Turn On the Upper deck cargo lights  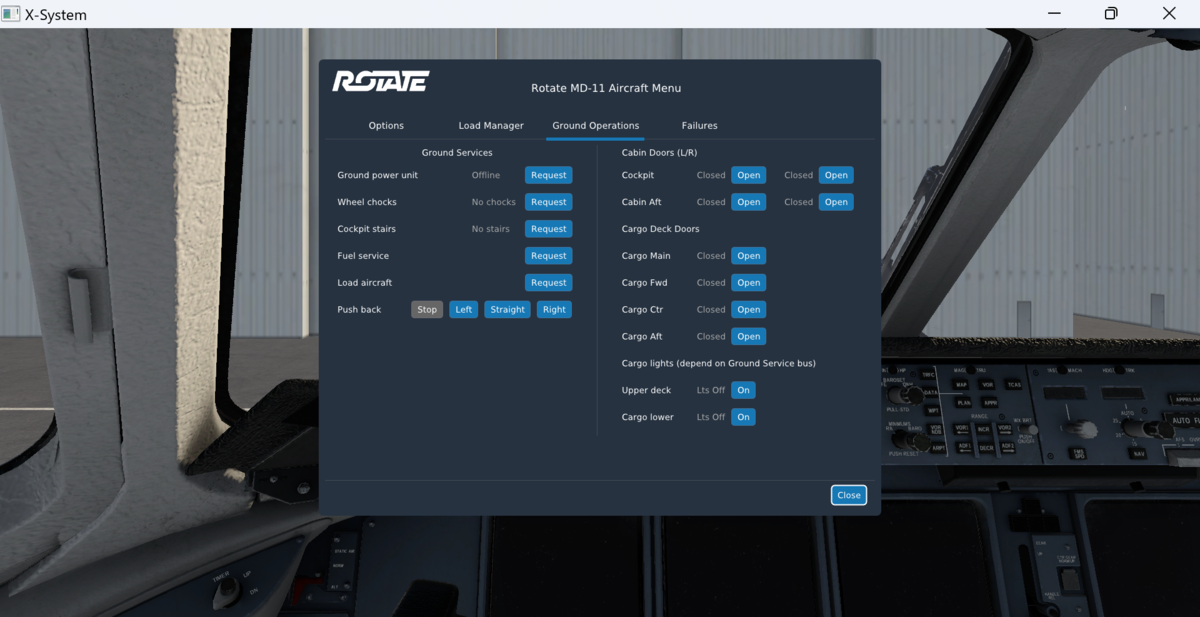click(x=743, y=390)
